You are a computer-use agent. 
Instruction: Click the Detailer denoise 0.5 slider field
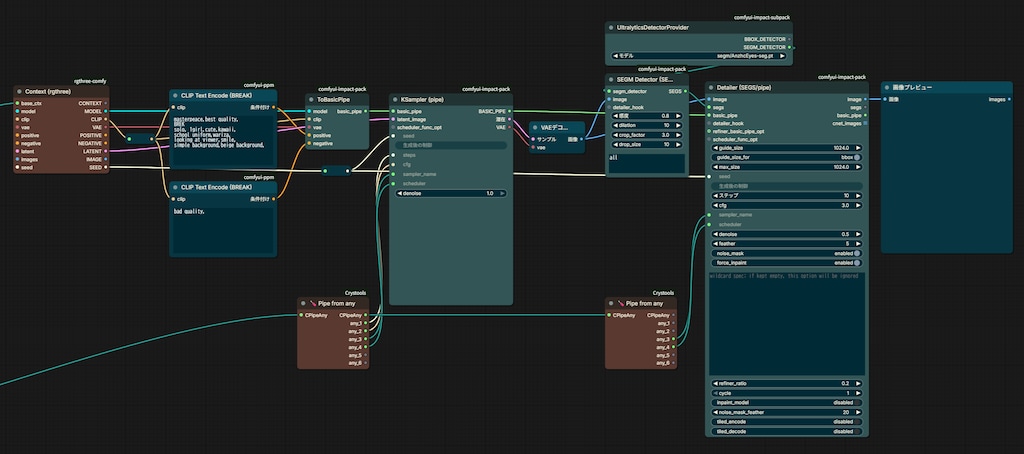pos(786,234)
